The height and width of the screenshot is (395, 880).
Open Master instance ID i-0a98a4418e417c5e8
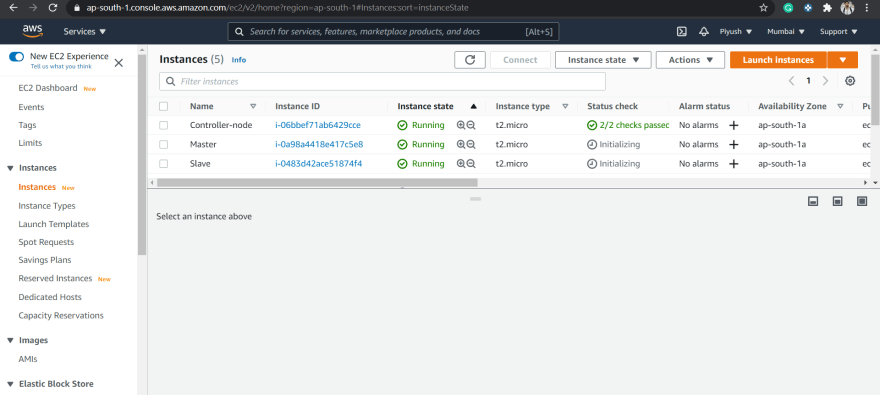pos(319,144)
